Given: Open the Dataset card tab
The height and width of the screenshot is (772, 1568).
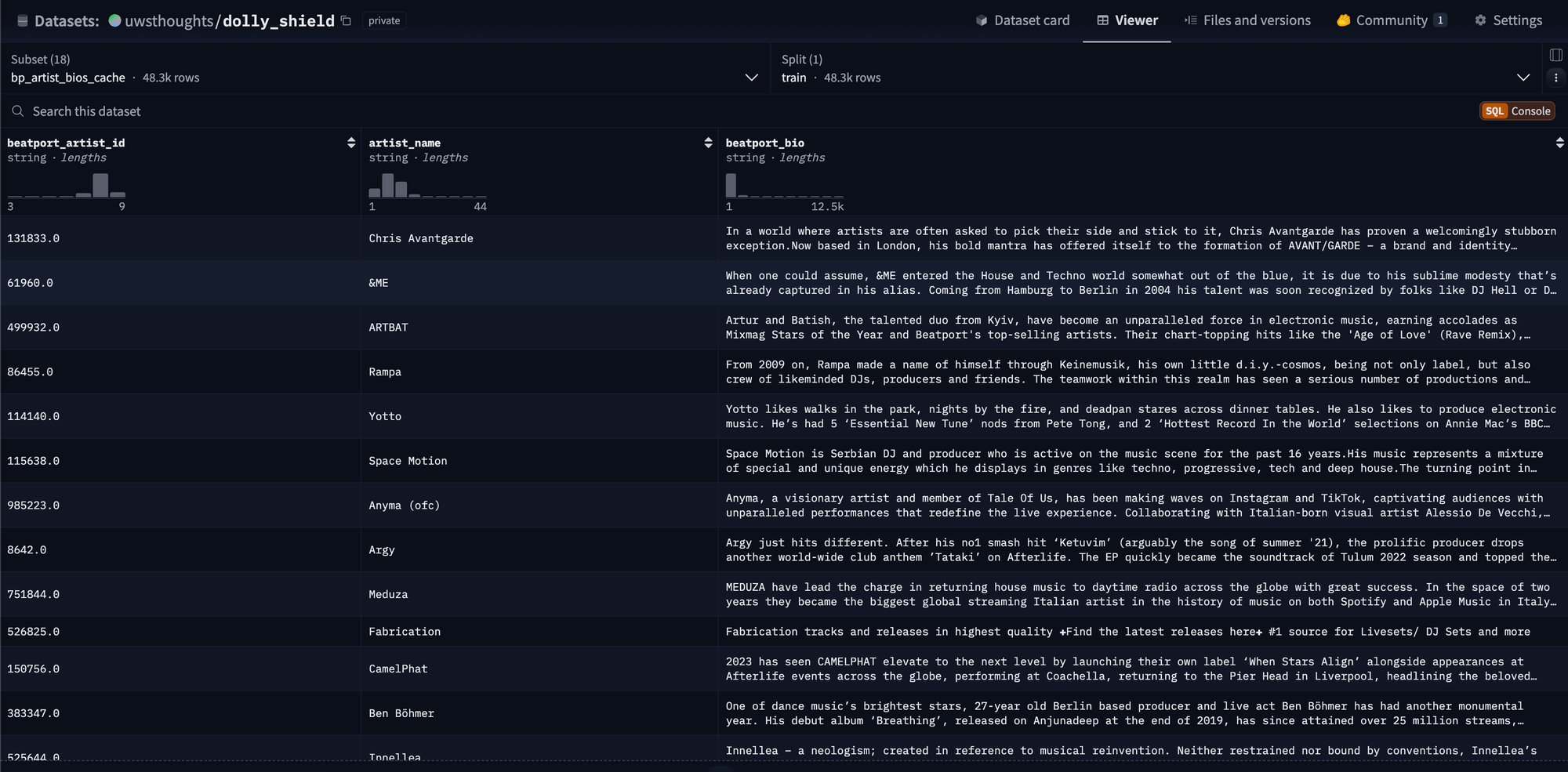Looking at the screenshot, I should tap(1022, 20).
